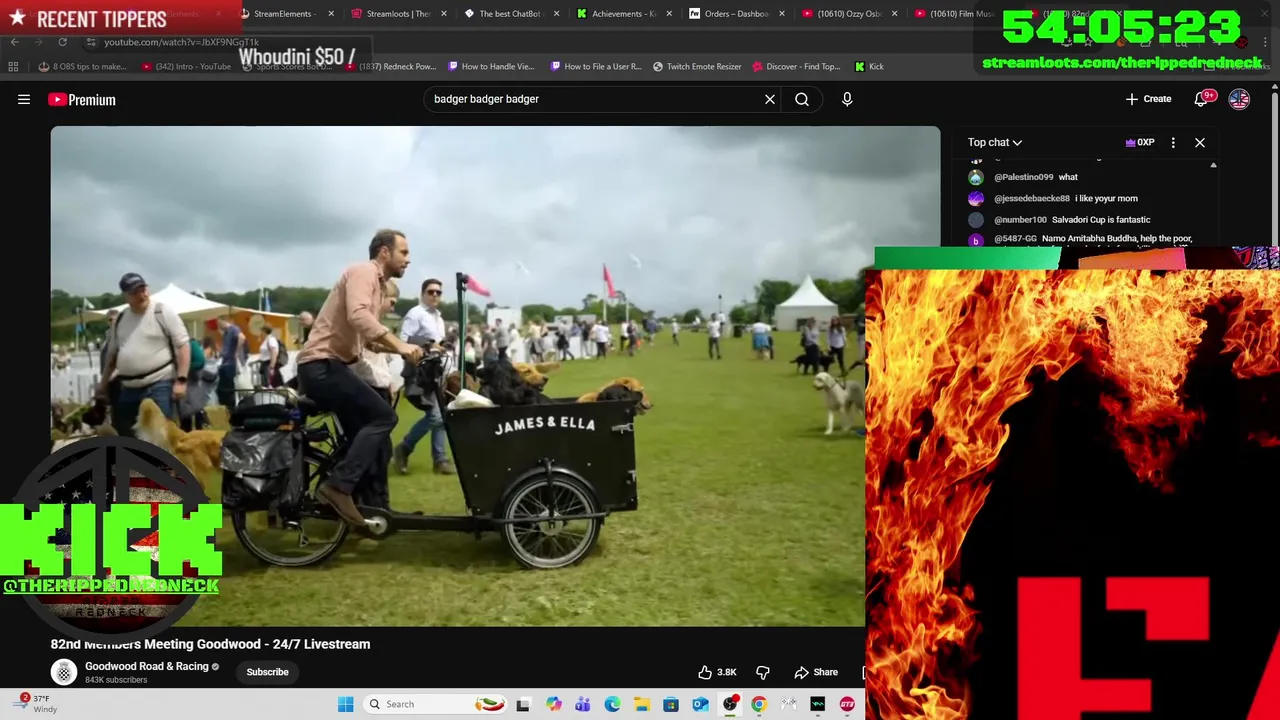Open the Windows Start menu
Viewport: 1280px width, 720px height.
click(x=345, y=704)
